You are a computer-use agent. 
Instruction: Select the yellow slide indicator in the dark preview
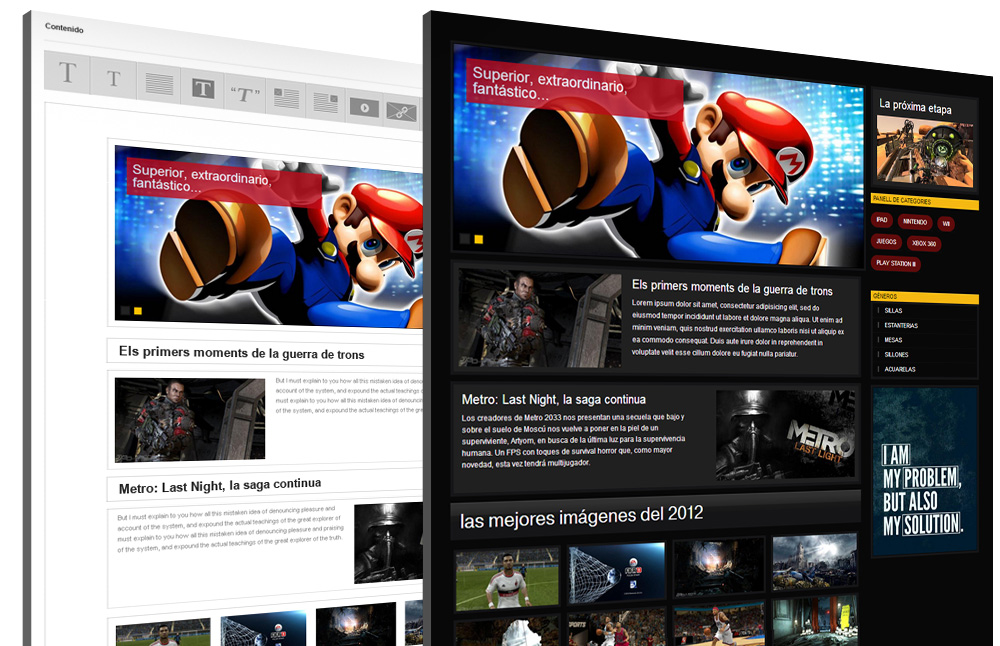(479, 240)
